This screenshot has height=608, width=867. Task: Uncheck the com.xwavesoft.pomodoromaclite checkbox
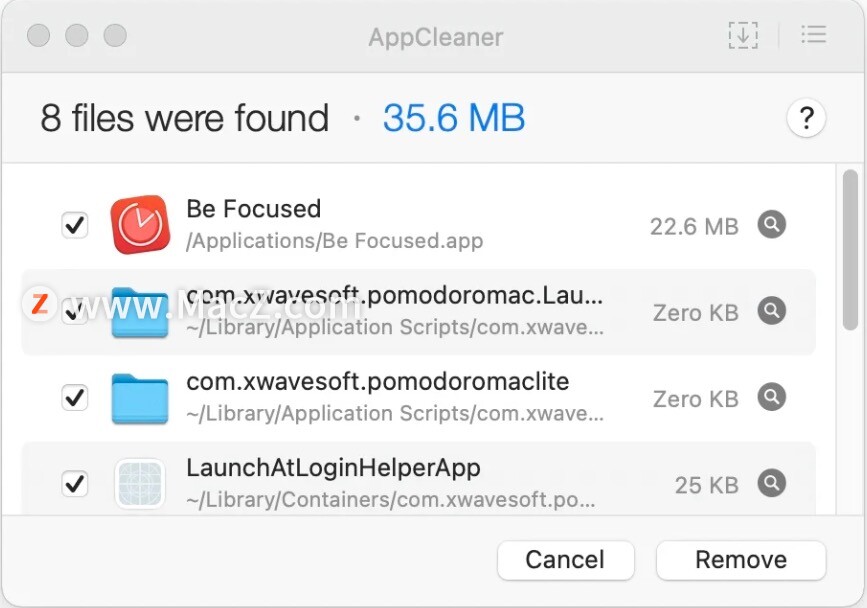coord(75,398)
